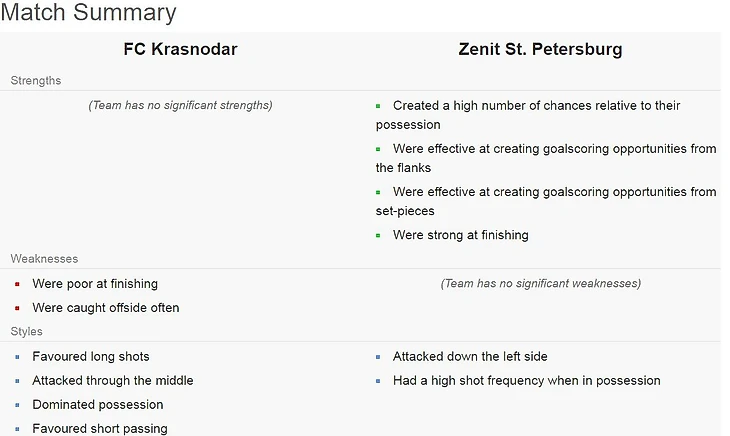This screenshot has width=730, height=436.
Task: Click '(Team has no significant weaknesses)' note
Action: (541, 283)
